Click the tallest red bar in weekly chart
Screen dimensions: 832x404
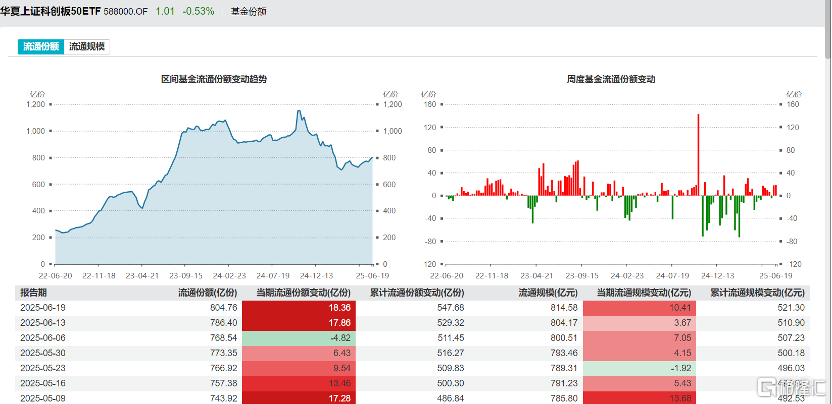pos(698,154)
